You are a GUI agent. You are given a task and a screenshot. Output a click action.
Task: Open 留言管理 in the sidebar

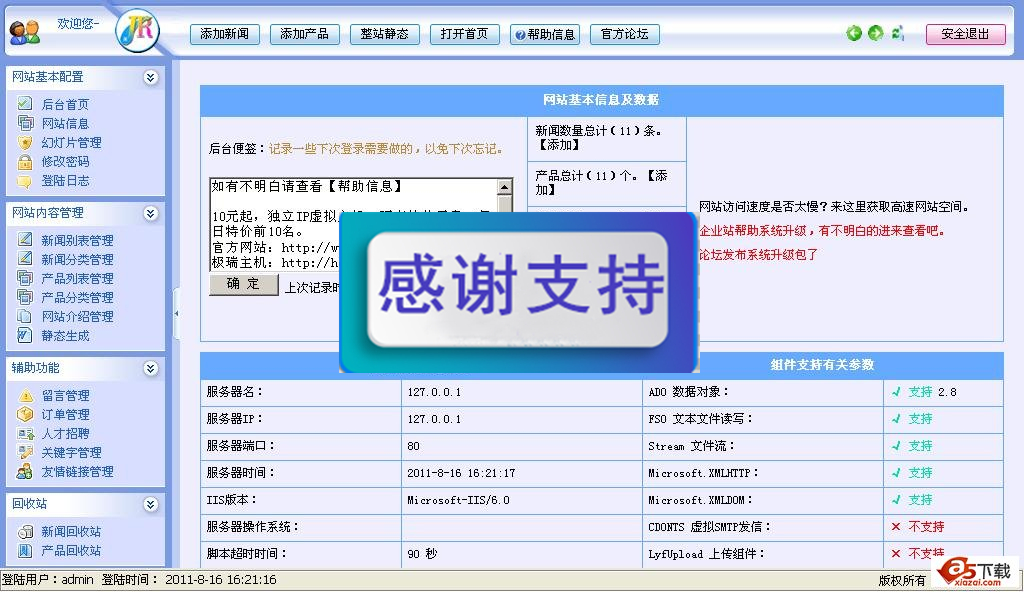65,395
